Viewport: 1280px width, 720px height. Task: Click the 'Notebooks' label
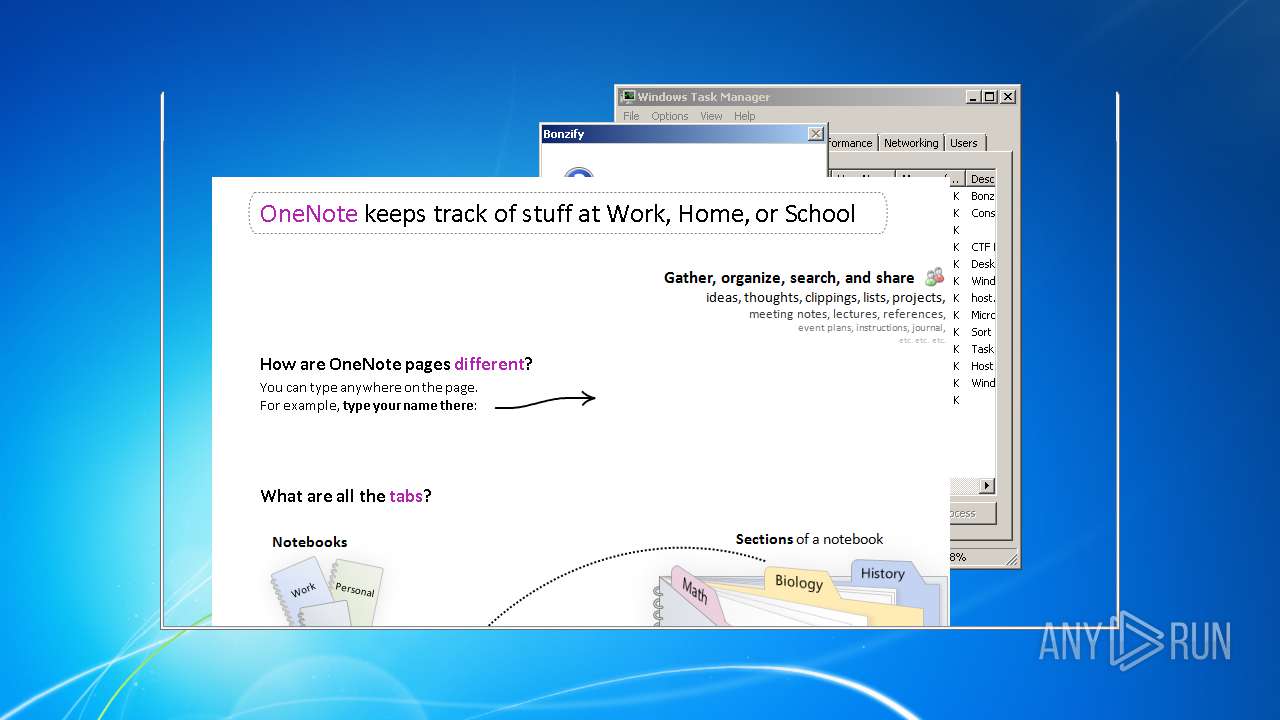(310, 542)
